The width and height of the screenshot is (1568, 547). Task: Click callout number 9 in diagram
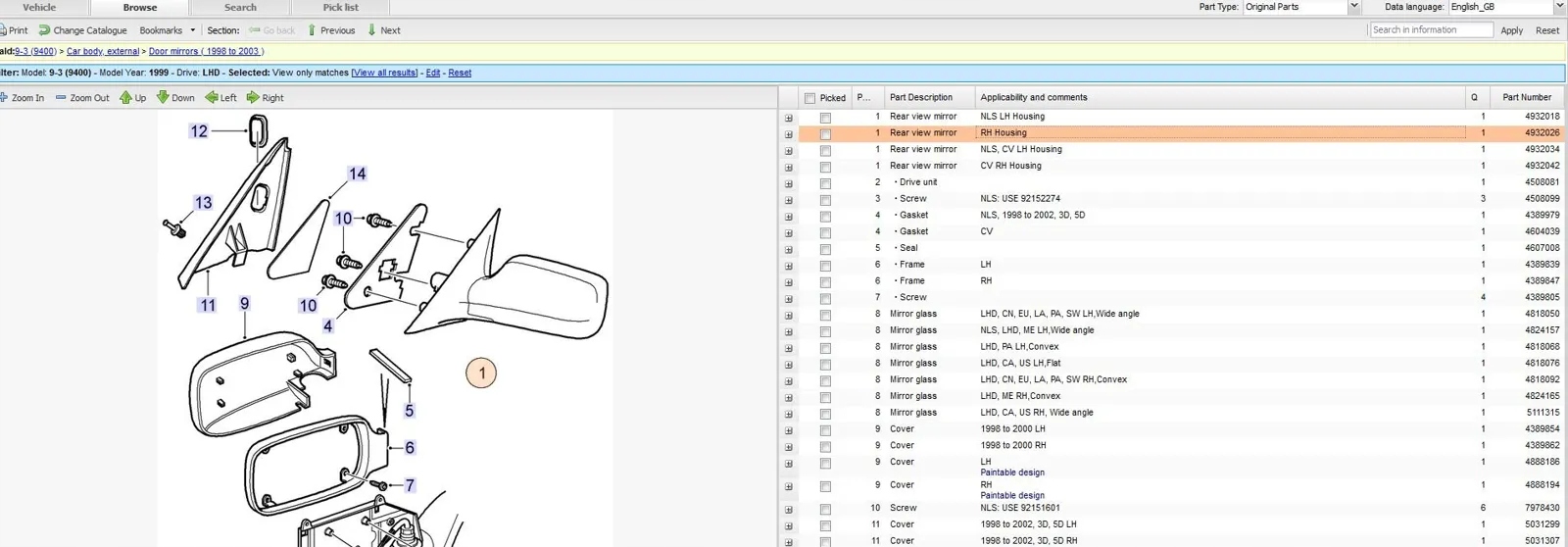[x=245, y=304]
